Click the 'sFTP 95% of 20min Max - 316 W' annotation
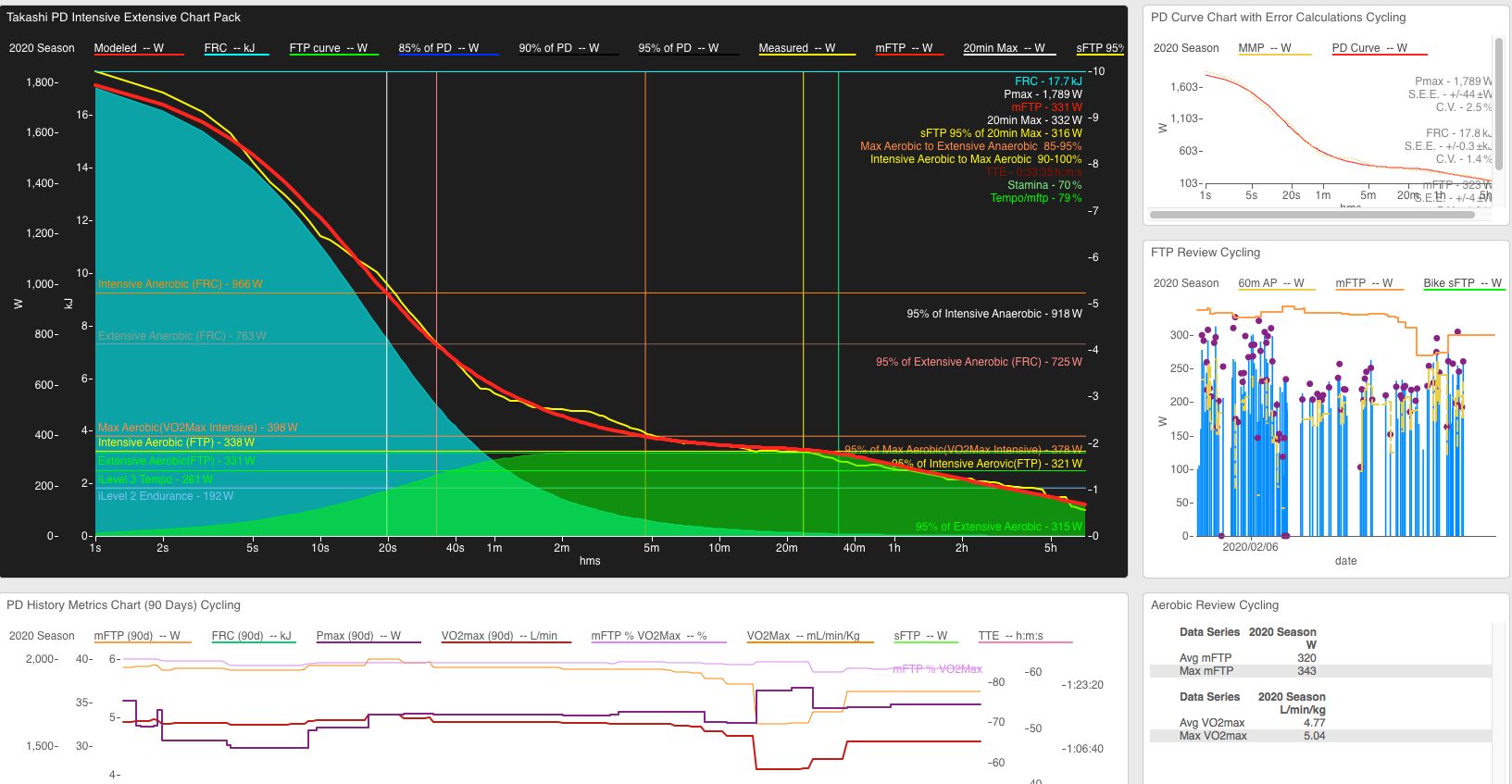 (x=1001, y=133)
